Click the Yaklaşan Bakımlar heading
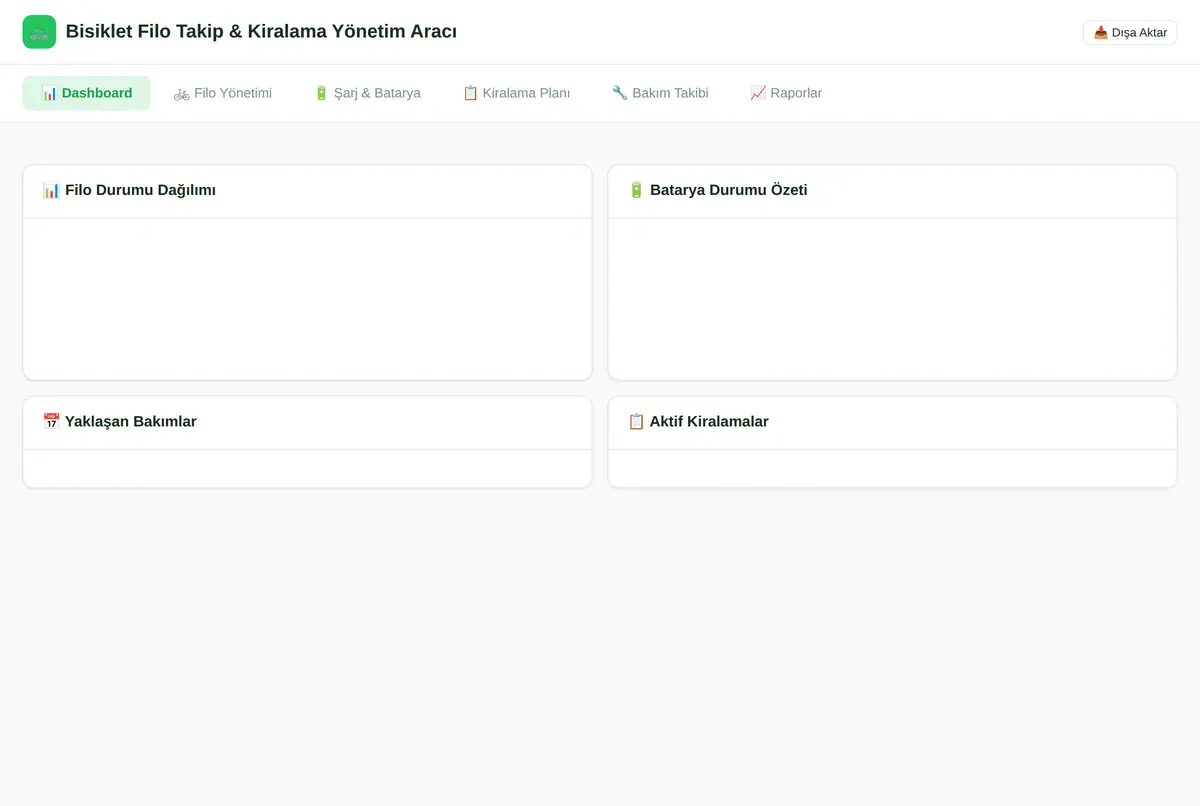 [119, 422]
